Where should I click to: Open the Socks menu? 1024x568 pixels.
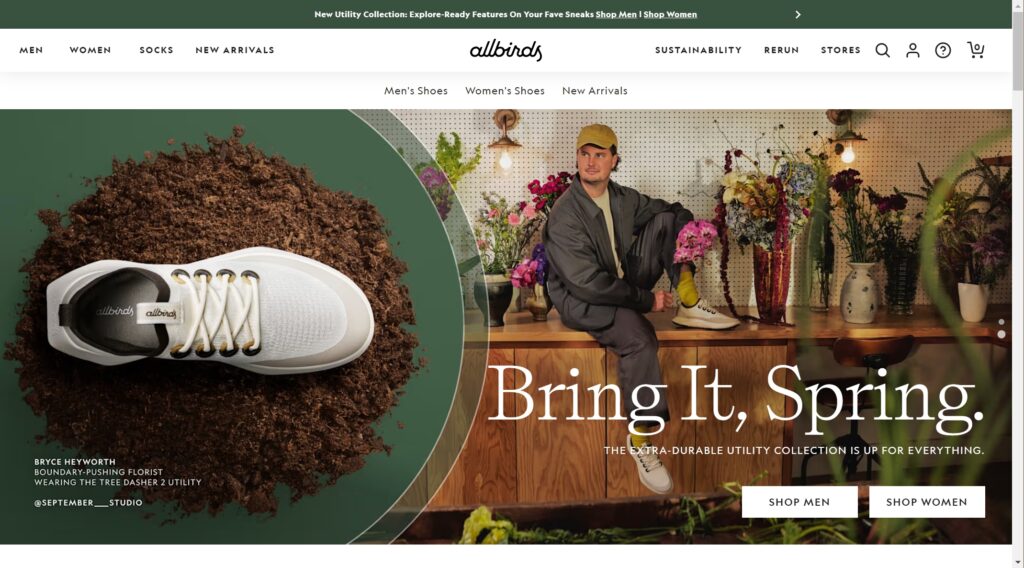tap(156, 50)
